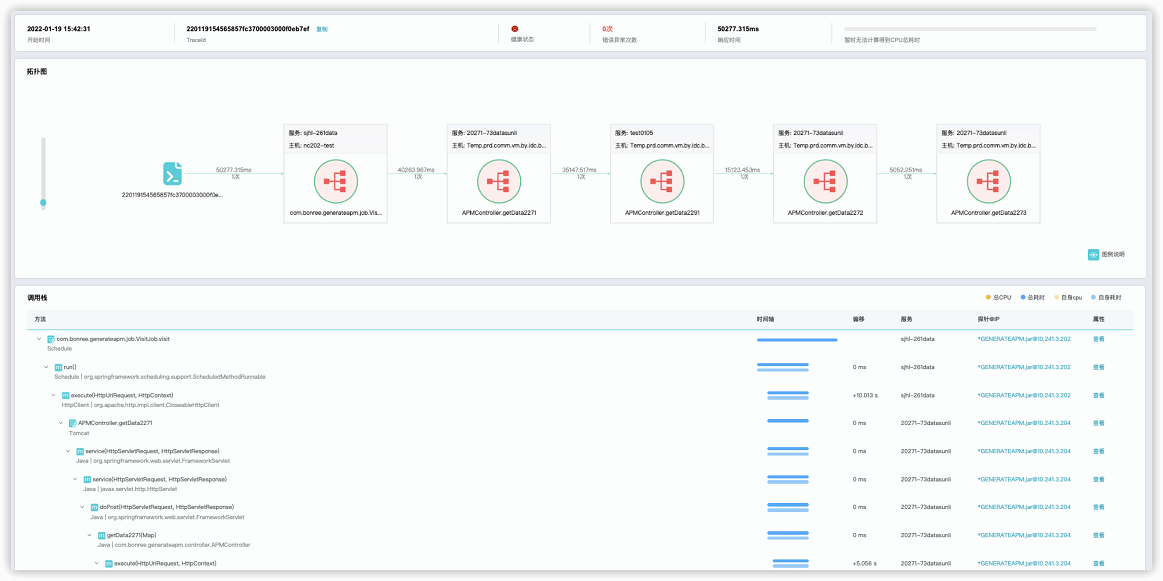1163x581 pixels.
Task: Collapse the doPost method tree node
Action: [81, 507]
